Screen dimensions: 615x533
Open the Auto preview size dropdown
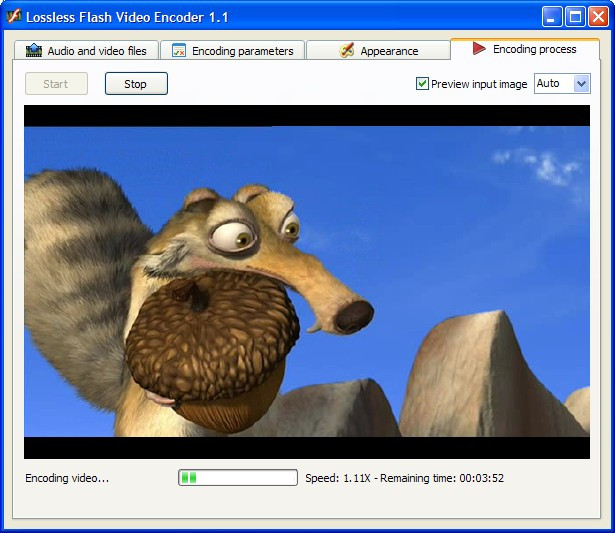(x=562, y=84)
